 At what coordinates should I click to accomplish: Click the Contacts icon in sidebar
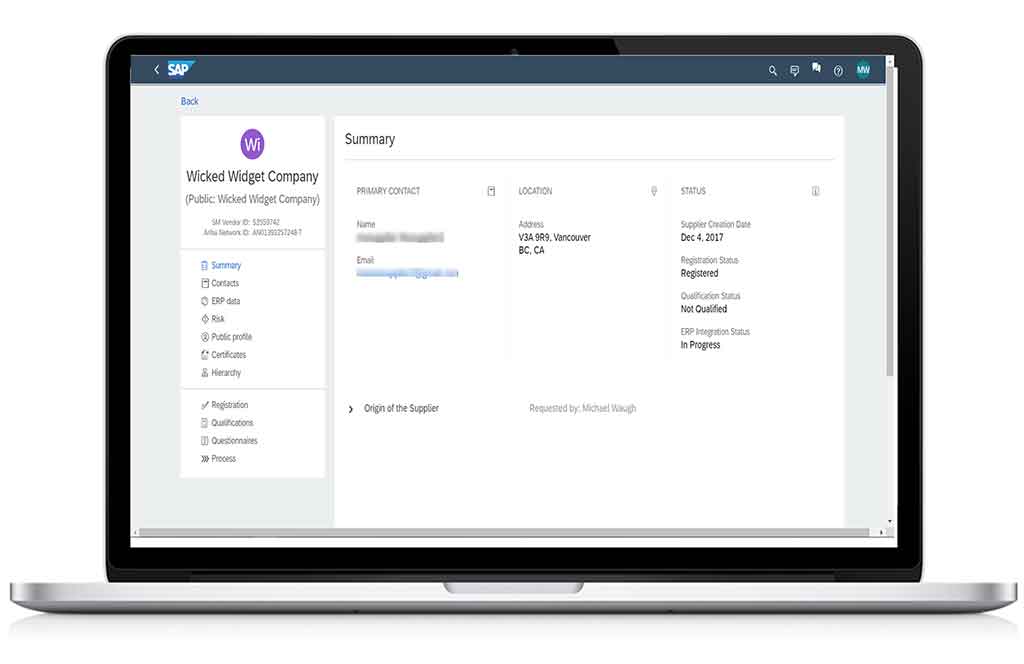(205, 283)
